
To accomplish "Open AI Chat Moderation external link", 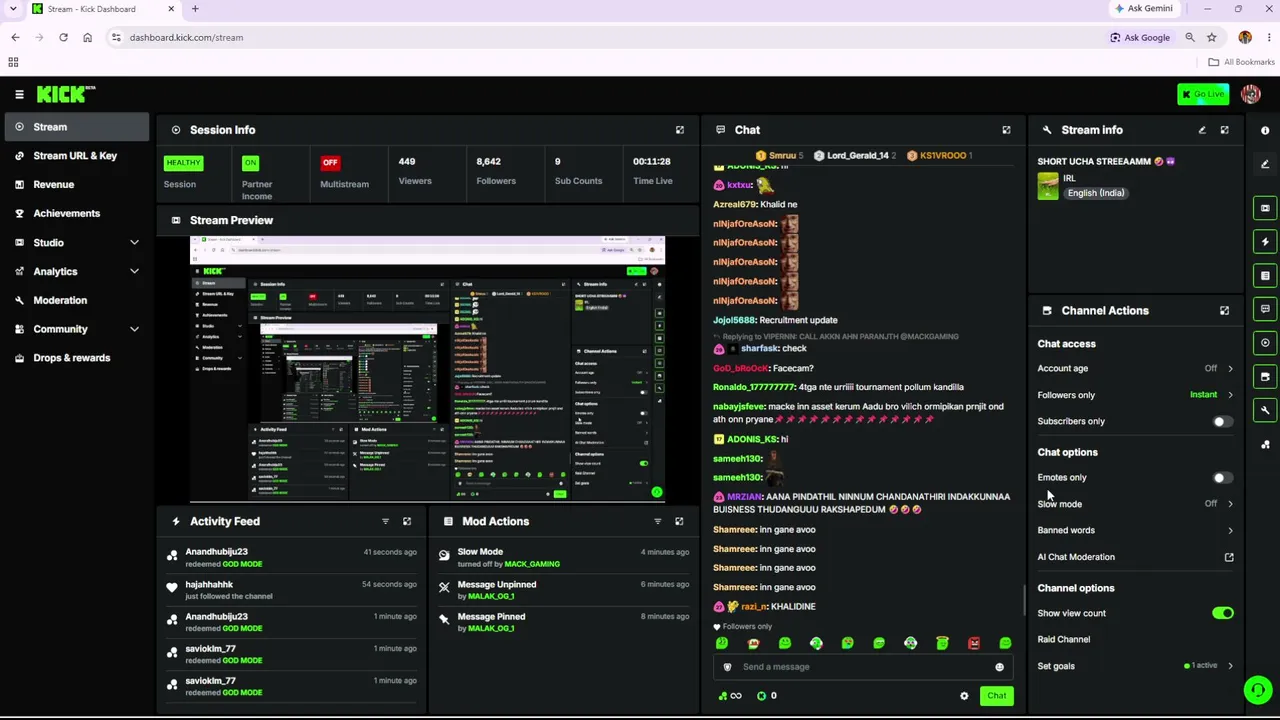I will [x=1229, y=557].
